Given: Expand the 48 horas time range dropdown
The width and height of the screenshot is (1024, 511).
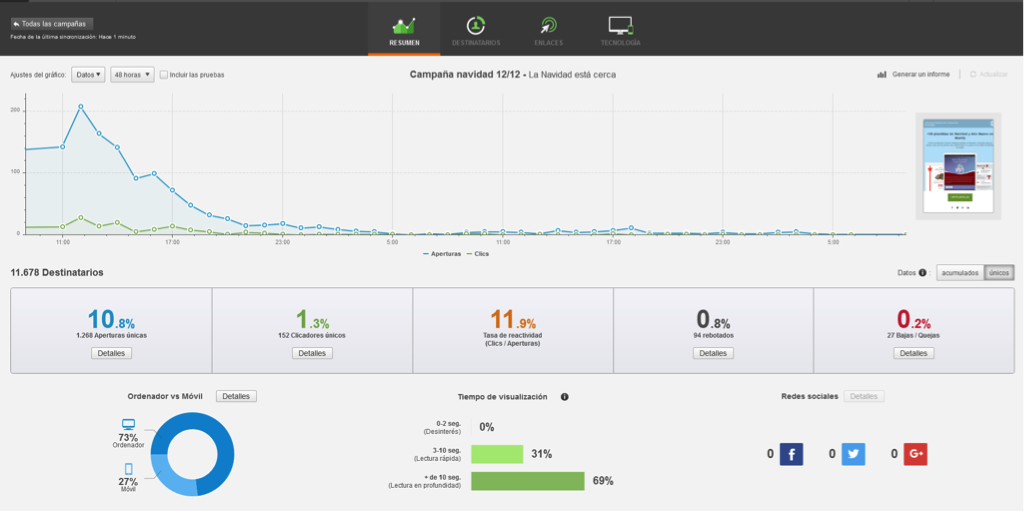Looking at the screenshot, I should pyautogui.click(x=132, y=74).
